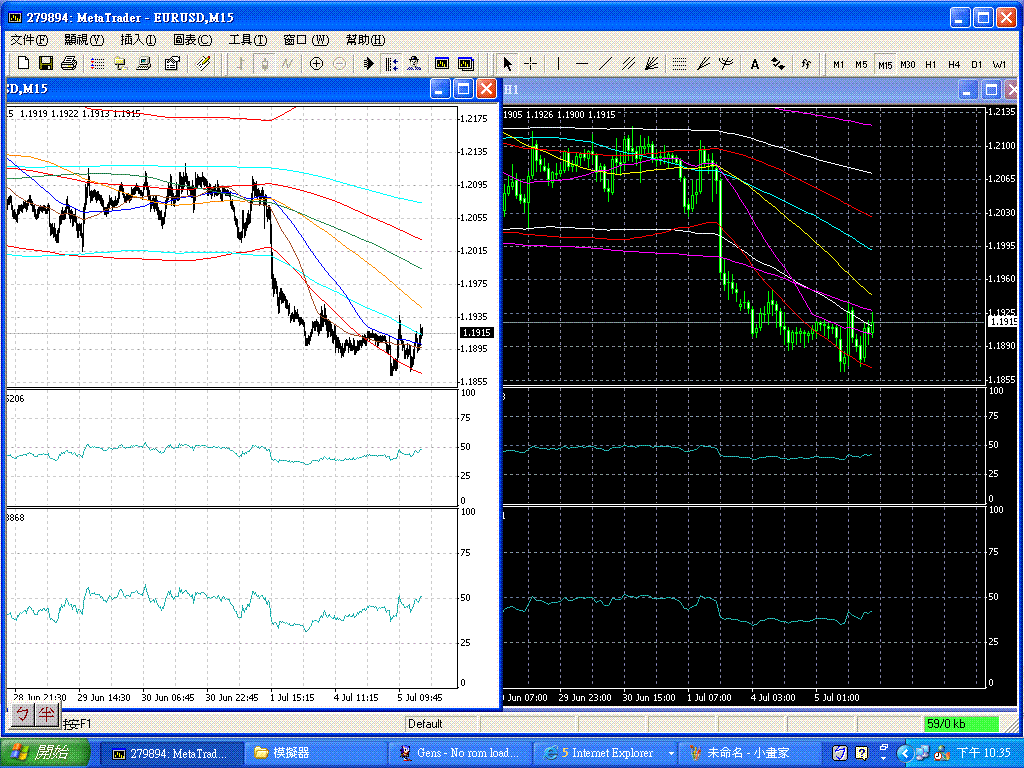Switch timeframe to M30
The image size is (1024, 768).
908,65
